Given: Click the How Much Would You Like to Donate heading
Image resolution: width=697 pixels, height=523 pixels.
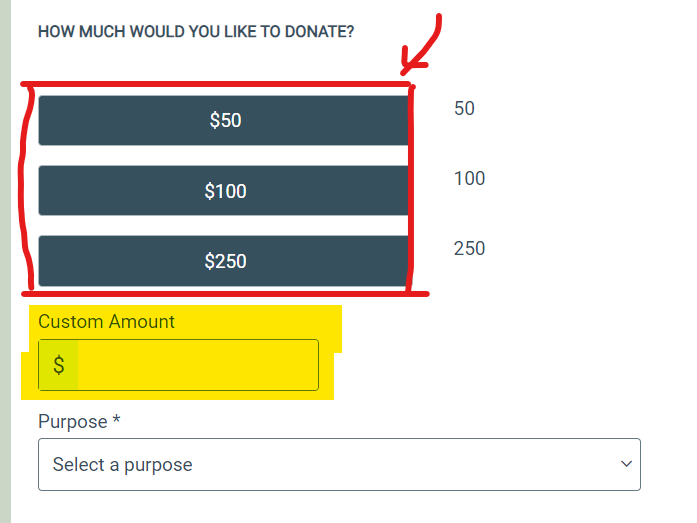Looking at the screenshot, I should tap(196, 32).
